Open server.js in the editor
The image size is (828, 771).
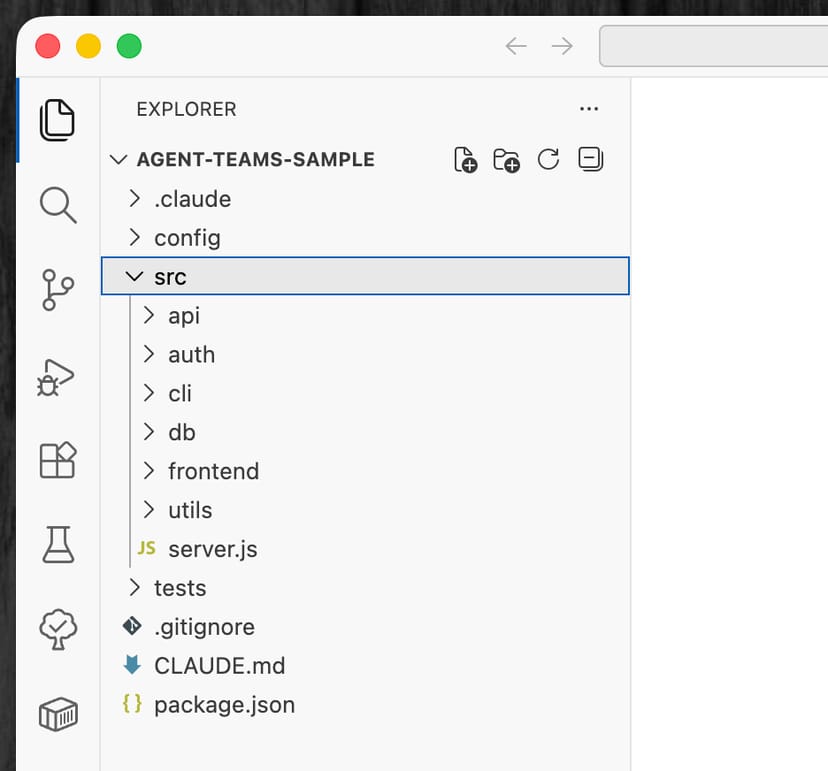click(213, 549)
